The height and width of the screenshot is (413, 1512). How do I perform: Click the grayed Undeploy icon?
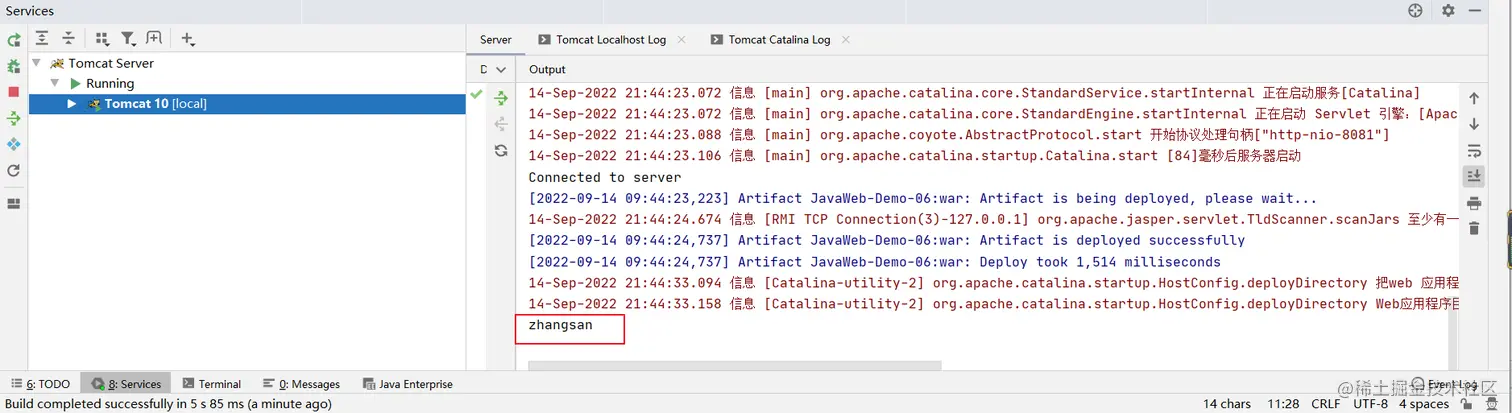coord(502,124)
